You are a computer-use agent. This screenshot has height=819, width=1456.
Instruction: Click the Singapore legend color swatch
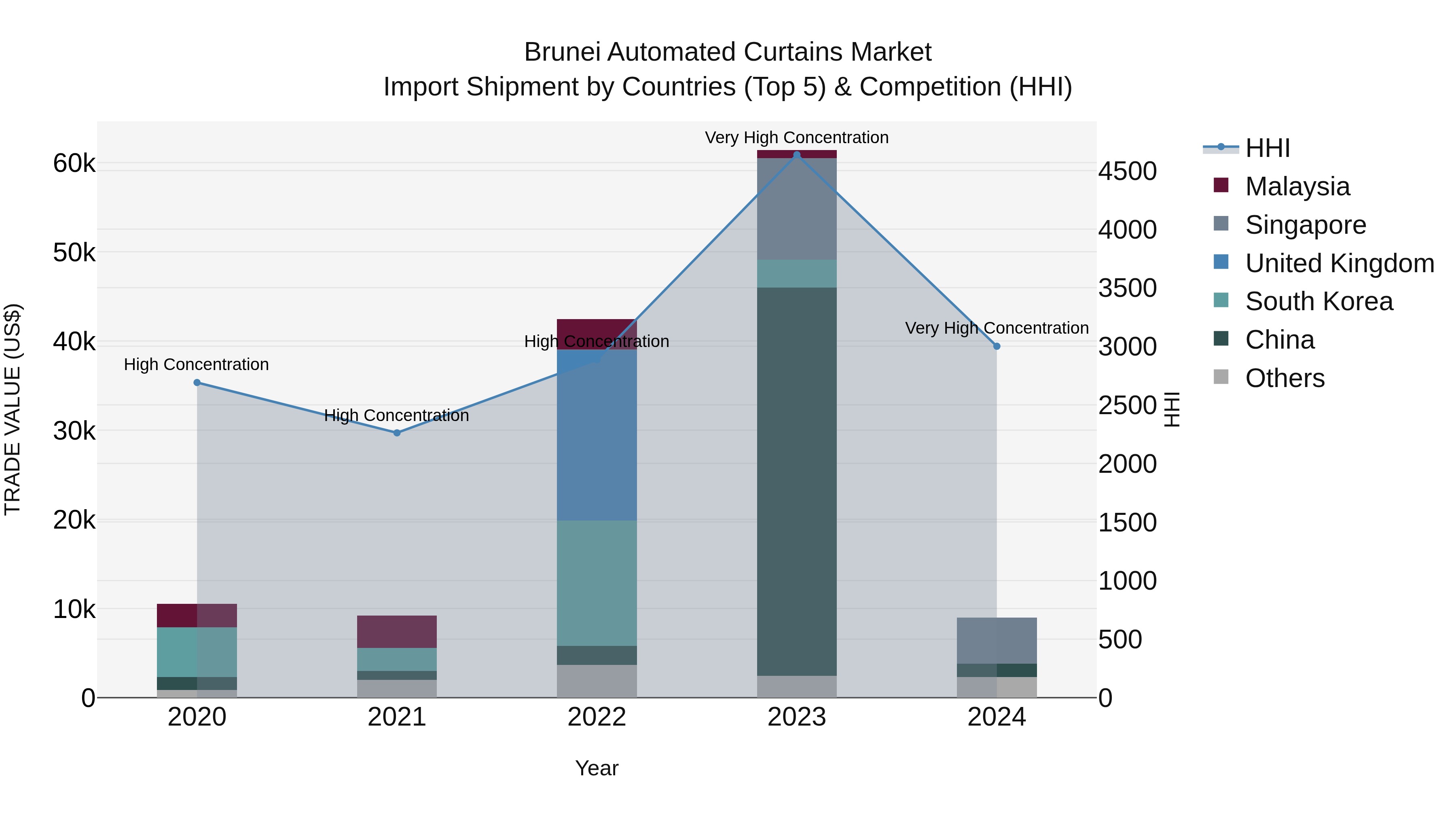[x=1221, y=223]
